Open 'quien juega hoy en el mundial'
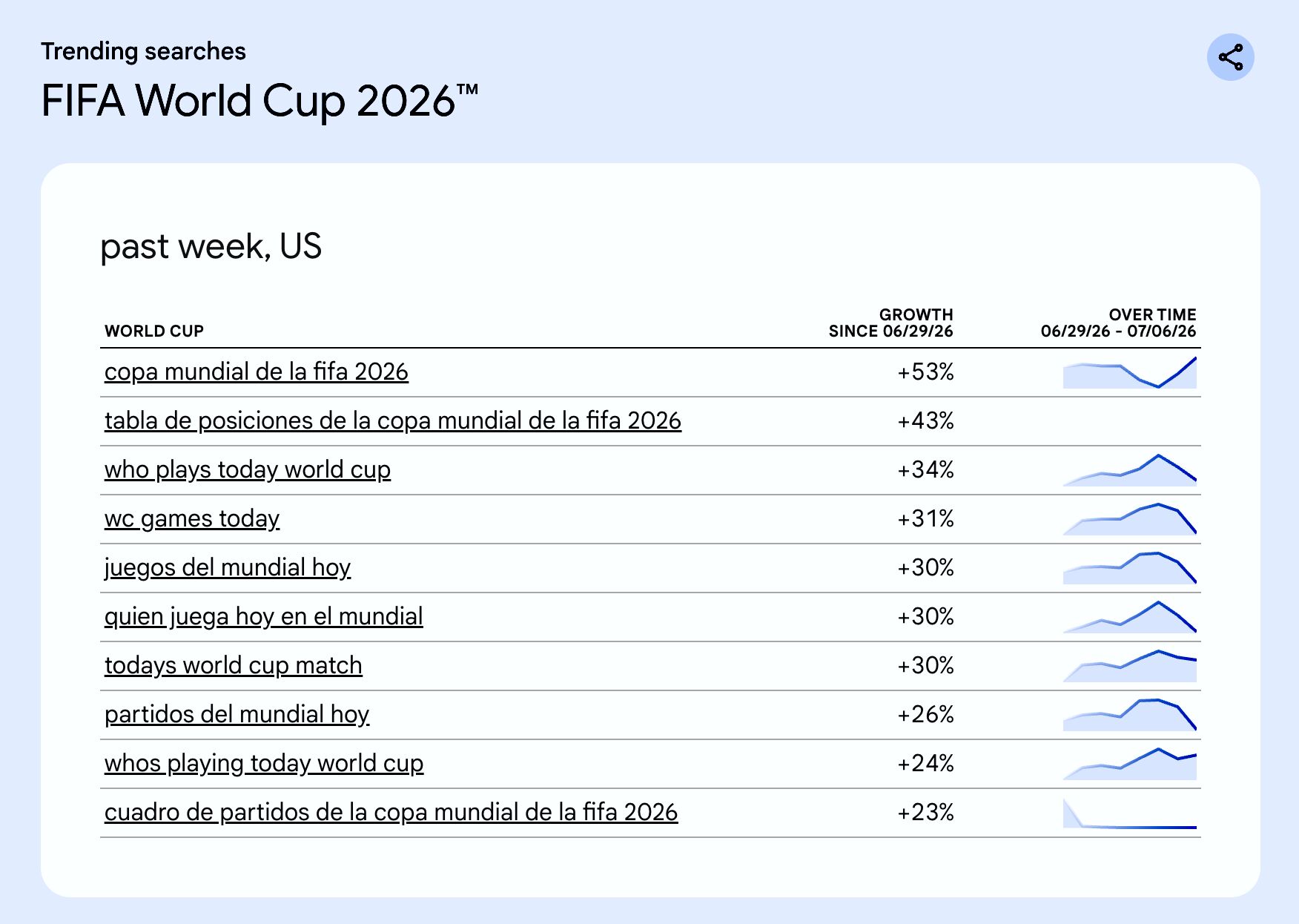The height and width of the screenshot is (924, 1299). tap(264, 616)
